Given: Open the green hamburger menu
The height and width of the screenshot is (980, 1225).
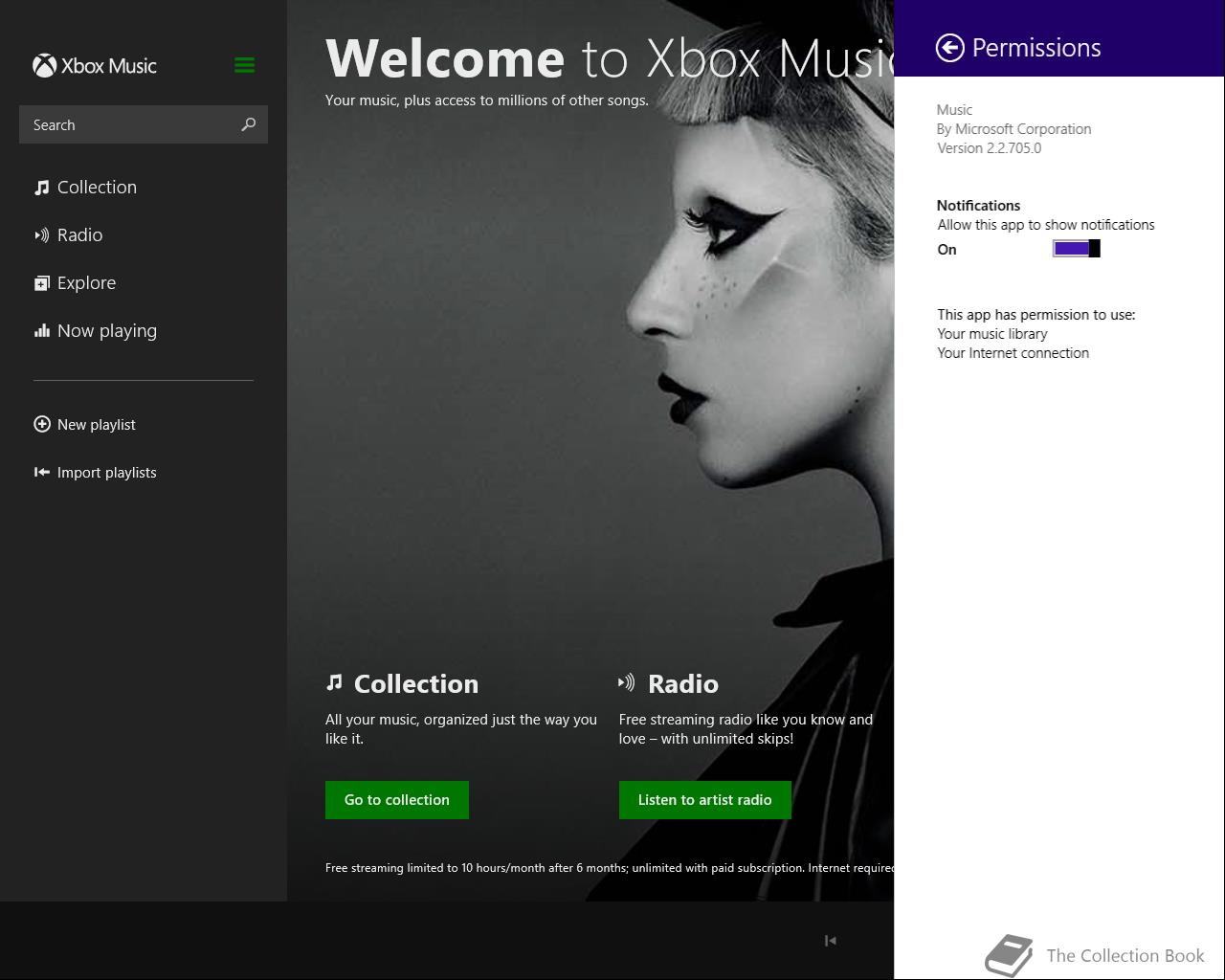Looking at the screenshot, I should tap(244, 65).
